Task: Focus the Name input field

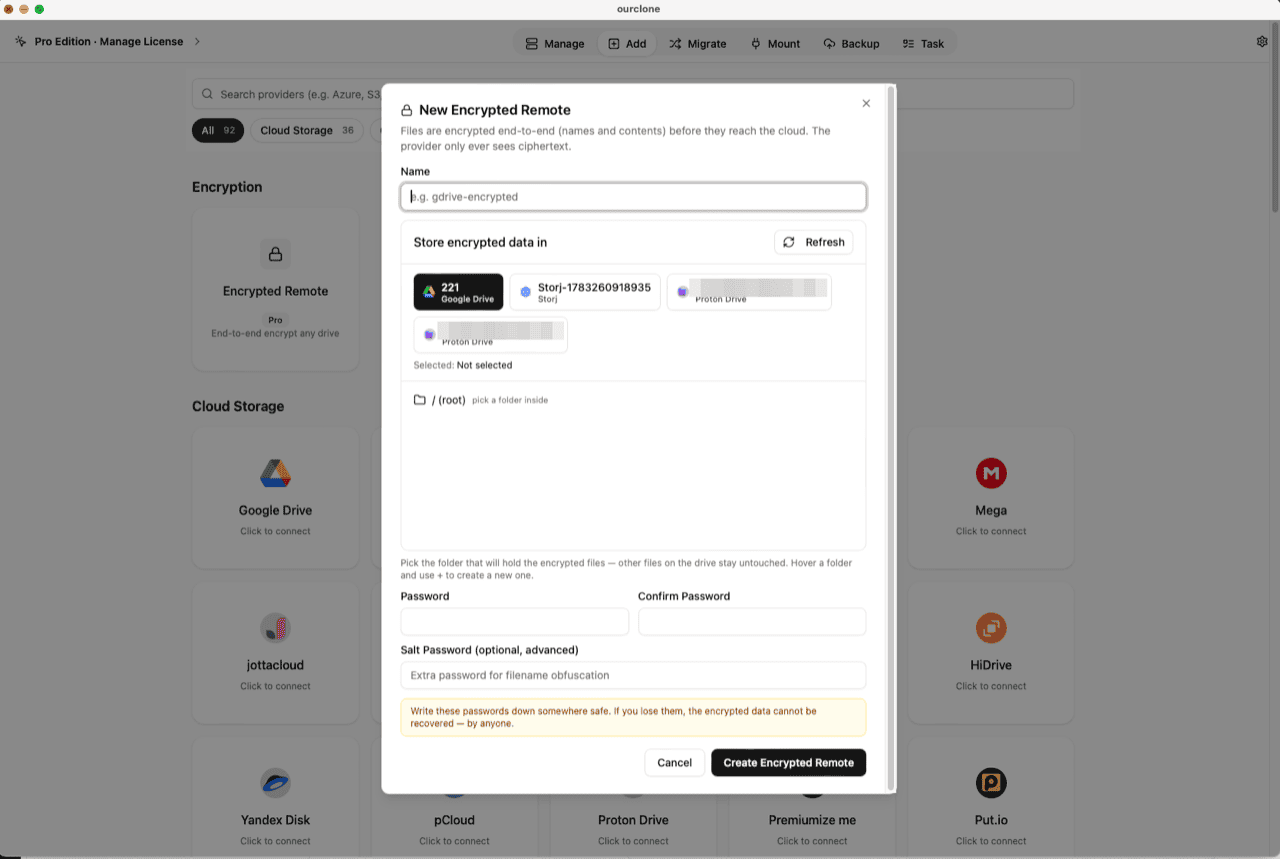Action: click(633, 197)
